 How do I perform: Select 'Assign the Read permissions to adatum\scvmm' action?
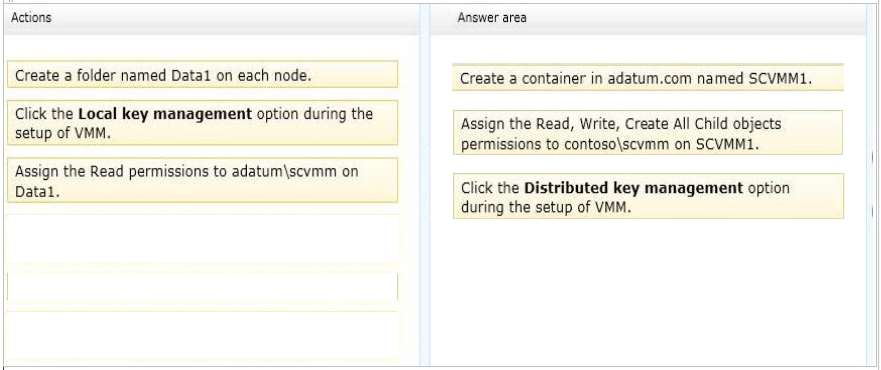pos(202,180)
